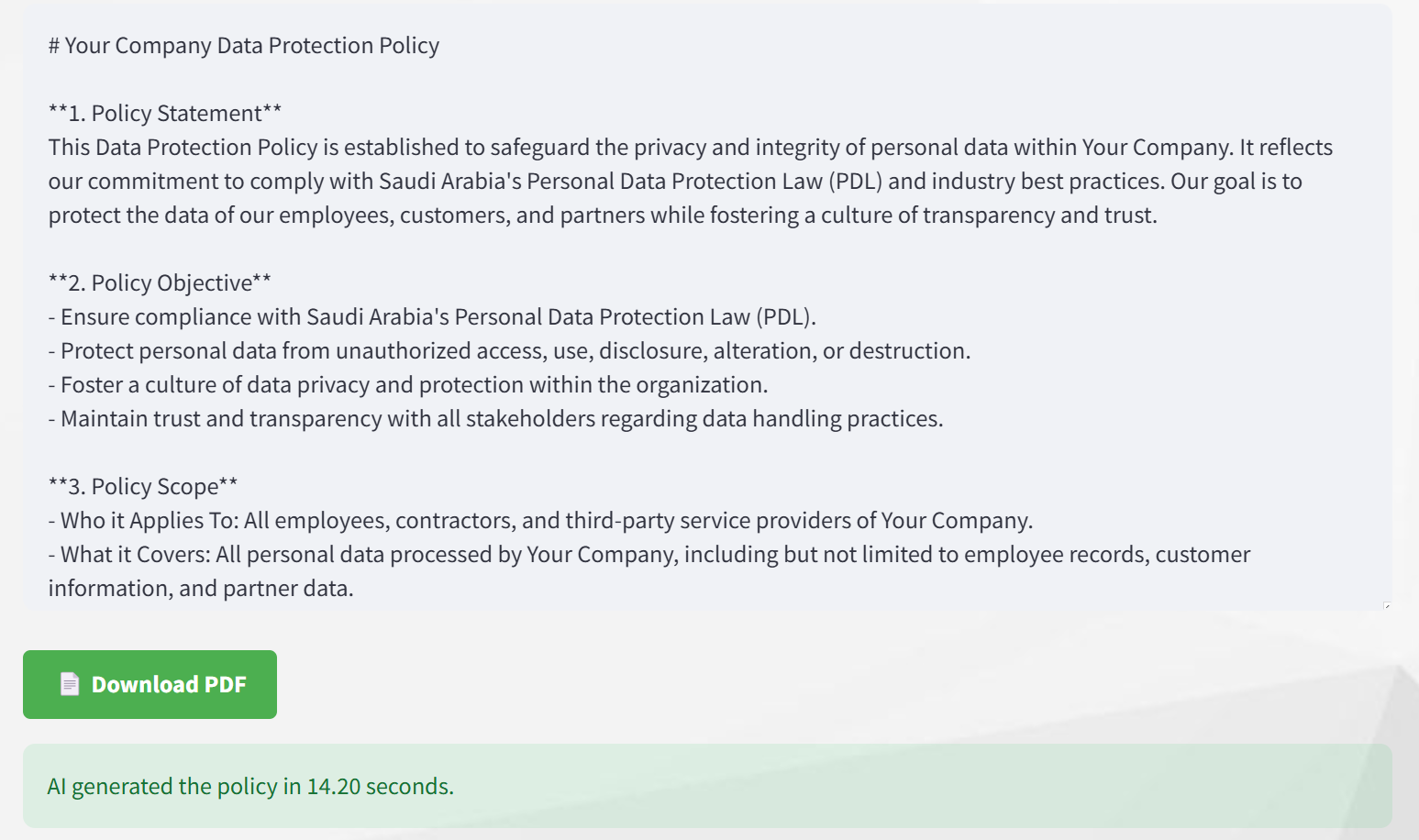1419x840 pixels.
Task: Click the 'Foster a culture of data privacy' line
Action: (408, 385)
